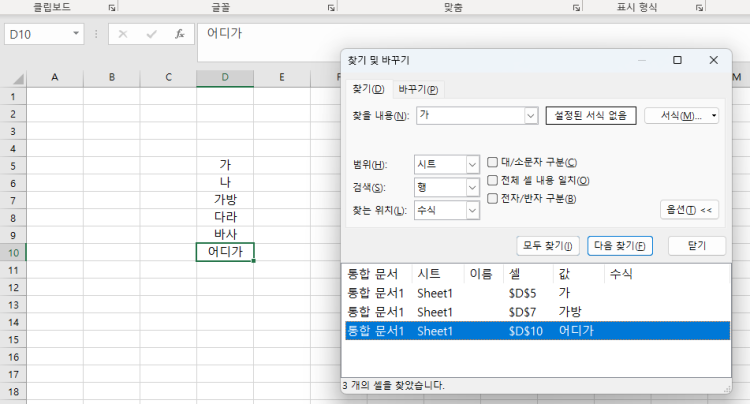Viewport: 750px width, 404px height.
Task: Select column A header
Action: click(55, 77)
